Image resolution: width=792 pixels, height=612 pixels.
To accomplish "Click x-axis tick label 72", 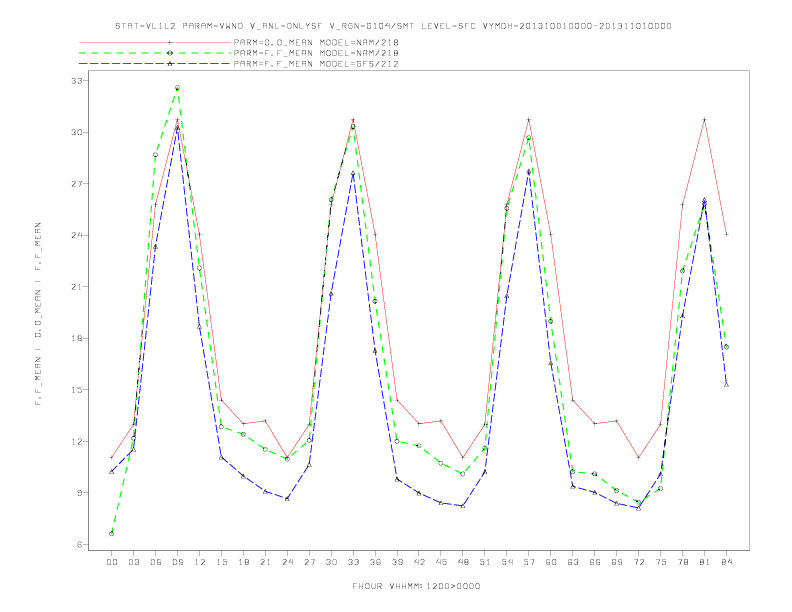I will click(639, 562).
